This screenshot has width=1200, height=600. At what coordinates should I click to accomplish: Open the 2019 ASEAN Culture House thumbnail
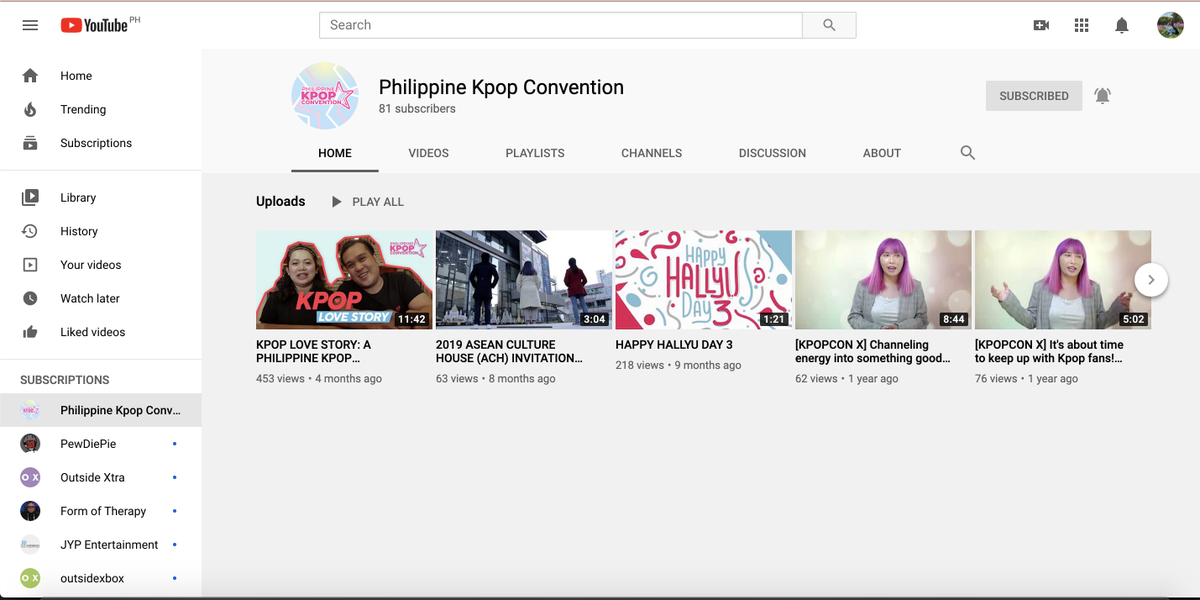(524, 280)
